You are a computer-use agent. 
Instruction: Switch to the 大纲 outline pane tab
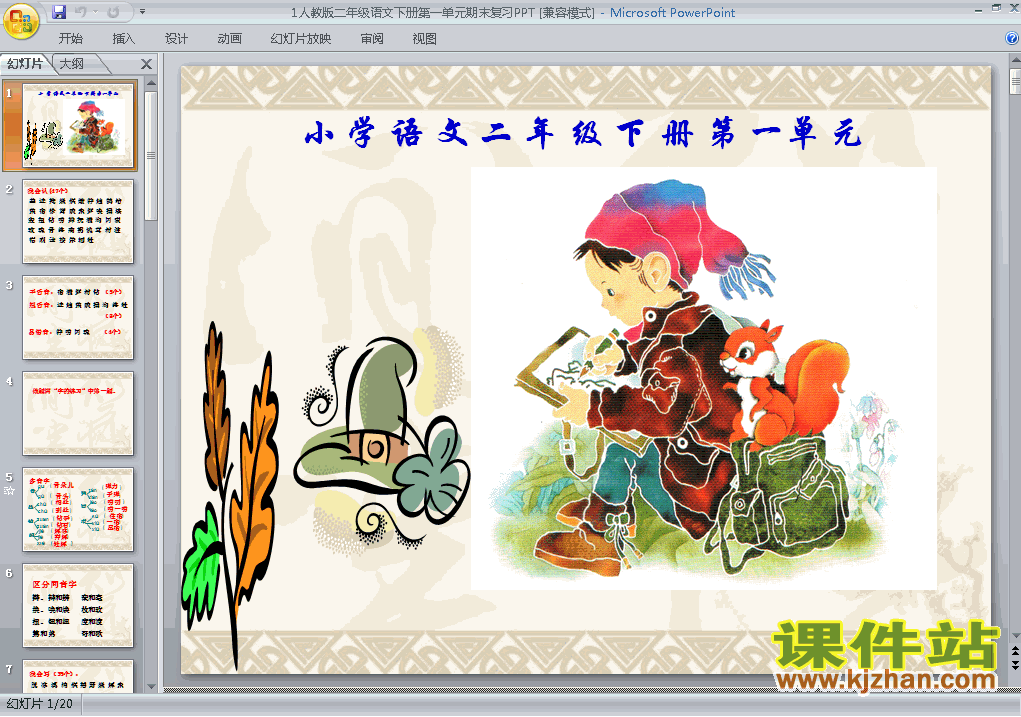72,64
